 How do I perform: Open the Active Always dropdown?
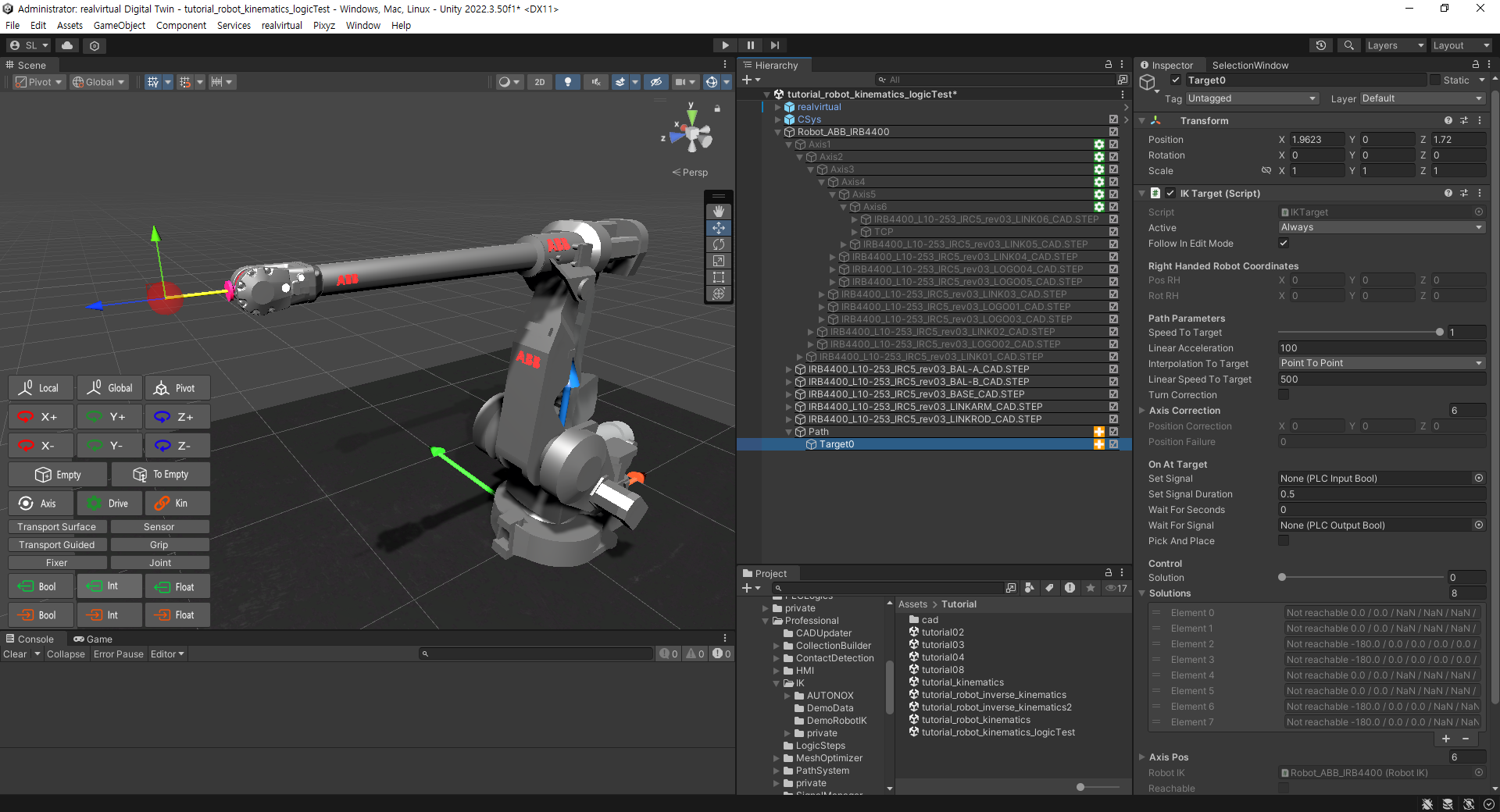pos(1381,227)
